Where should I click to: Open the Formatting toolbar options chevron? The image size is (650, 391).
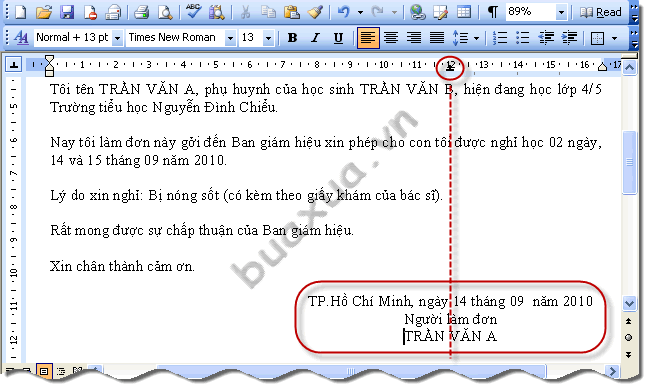coord(634,38)
